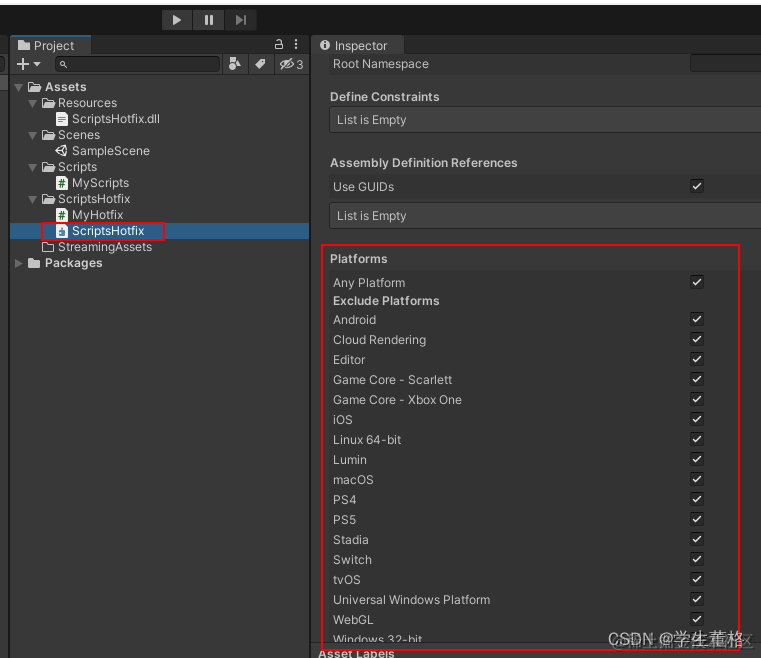
Task: Open the Project panel three-dot menu
Action: pyautogui.click(x=296, y=45)
